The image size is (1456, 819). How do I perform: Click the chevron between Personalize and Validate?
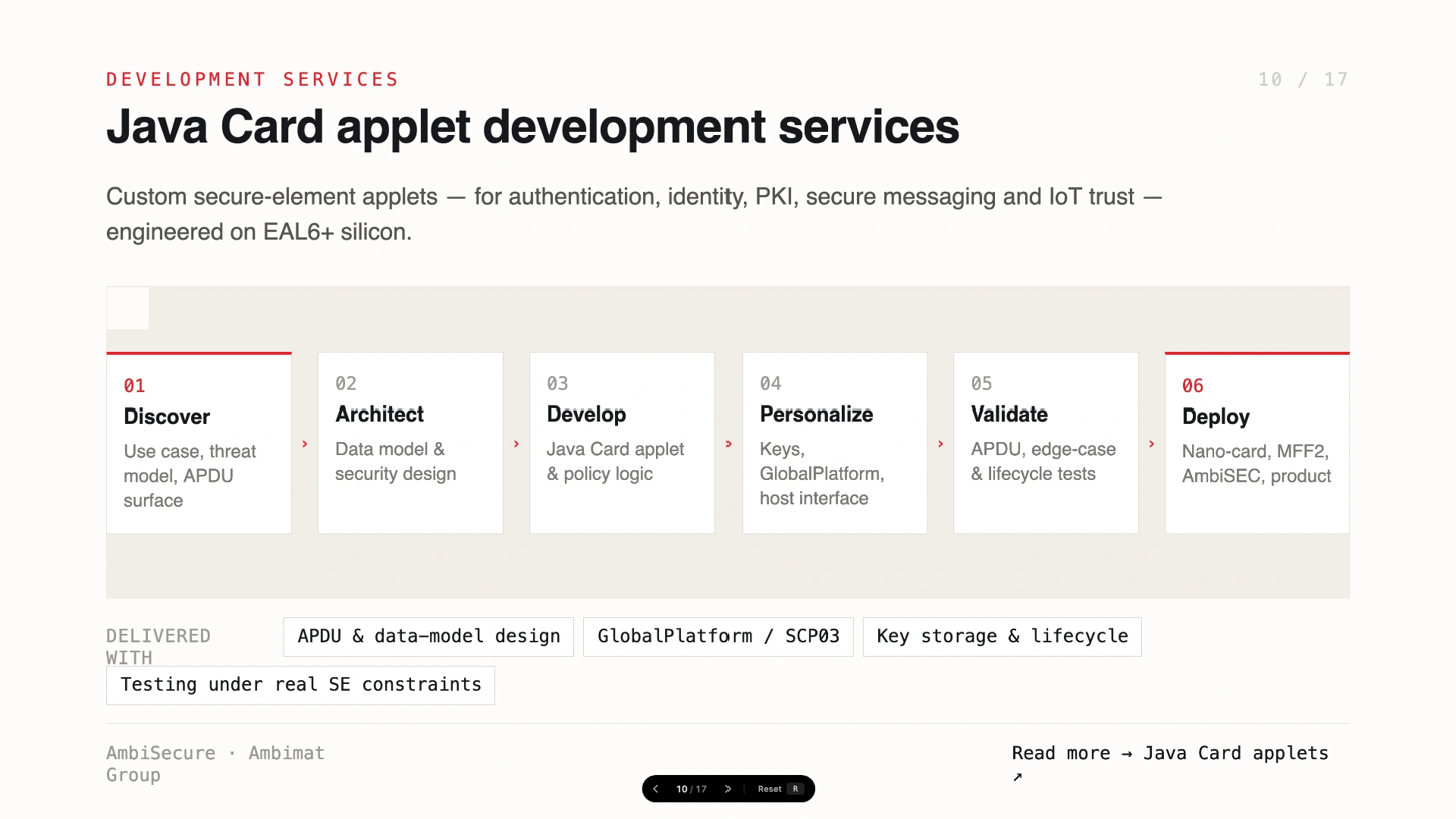point(940,444)
